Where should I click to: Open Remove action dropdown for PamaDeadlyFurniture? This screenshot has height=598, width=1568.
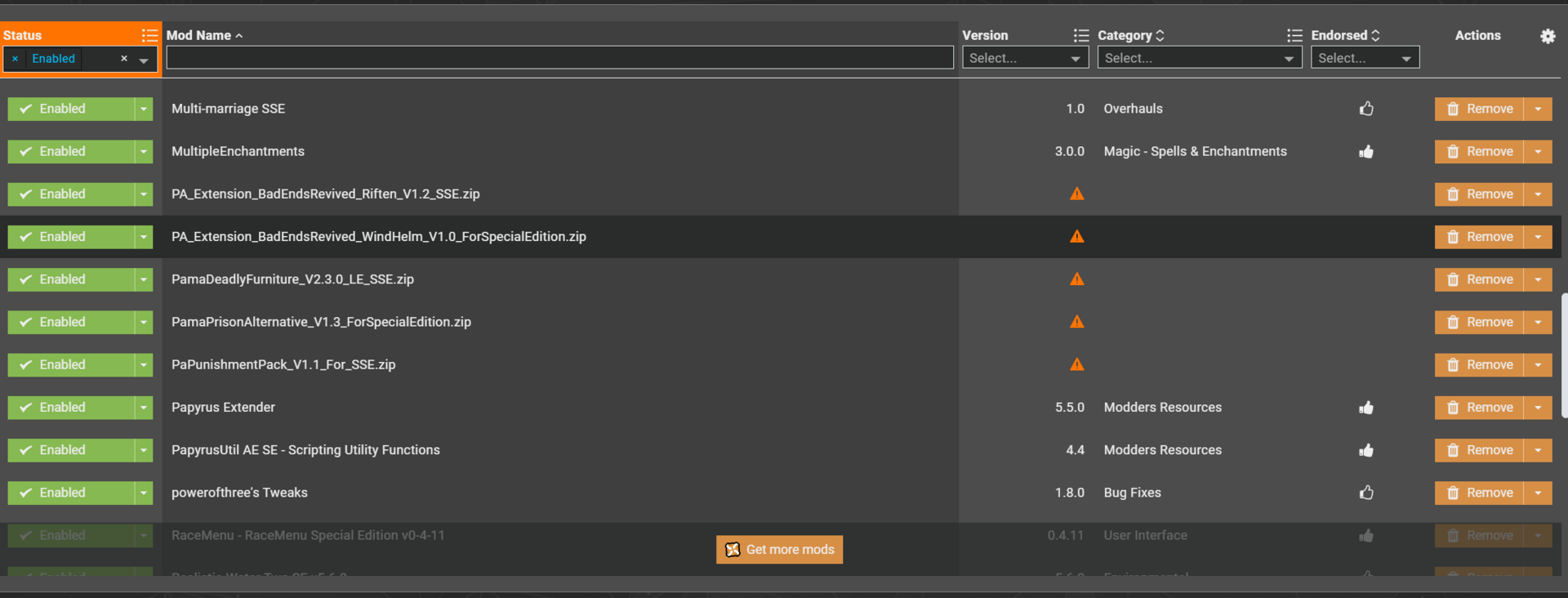(x=1538, y=279)
